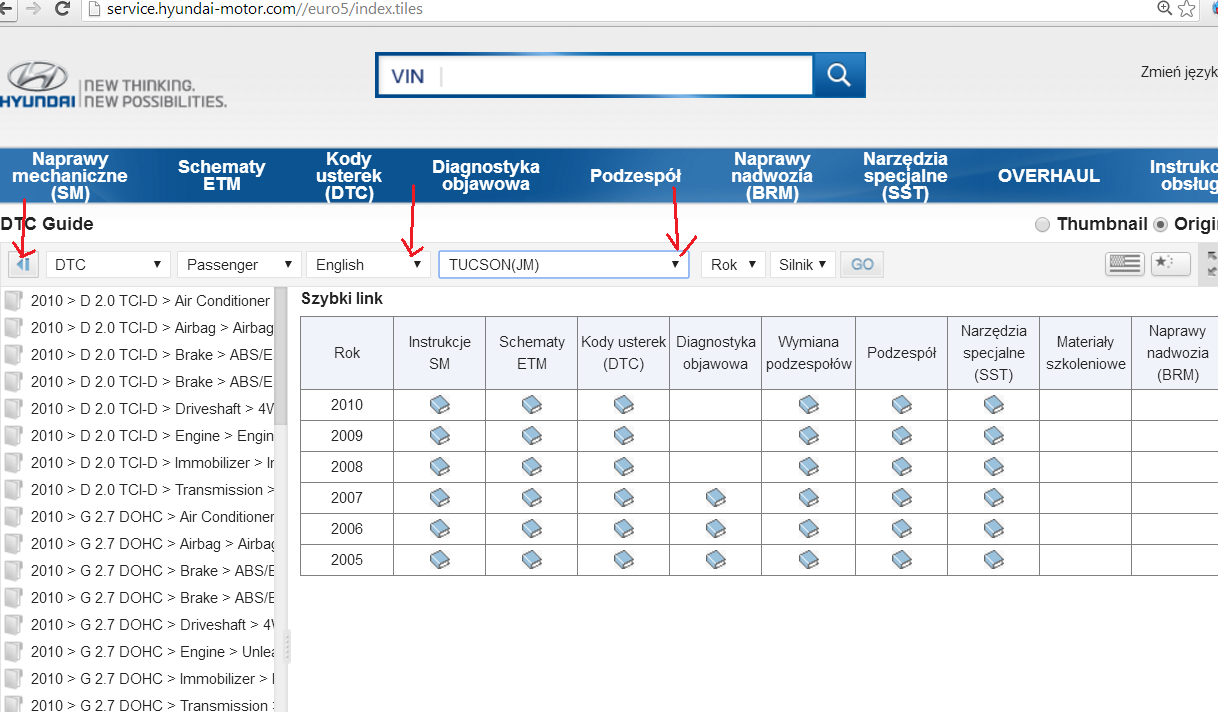1218x712 pixels.
Task: Click the Materiały szkoleniowe column header
Action: coord(1086,353)
